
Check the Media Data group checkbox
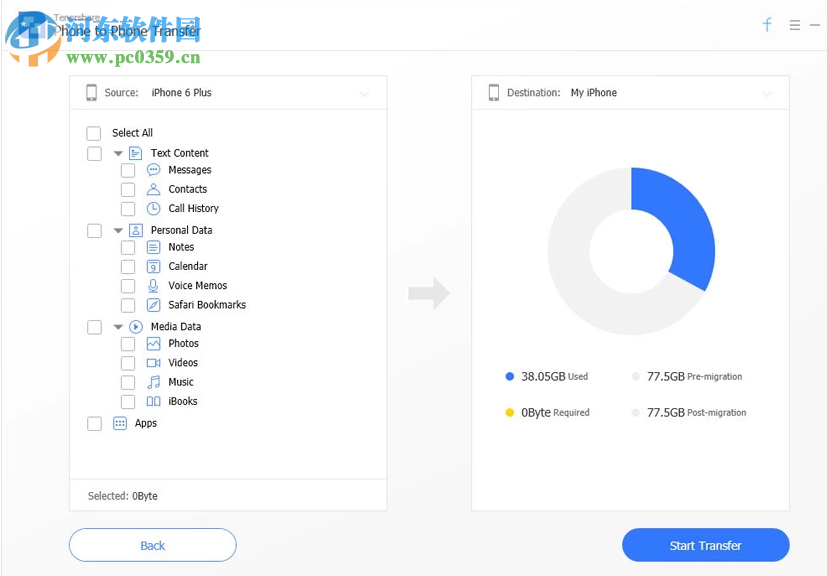pyautogui.click(x=94, y=327)
